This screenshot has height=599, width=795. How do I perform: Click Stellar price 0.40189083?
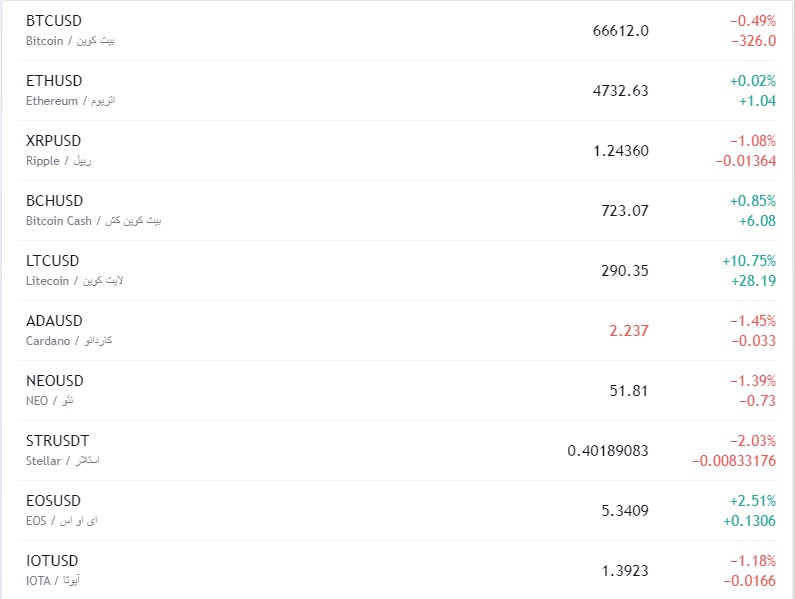[x=607, y=451]
